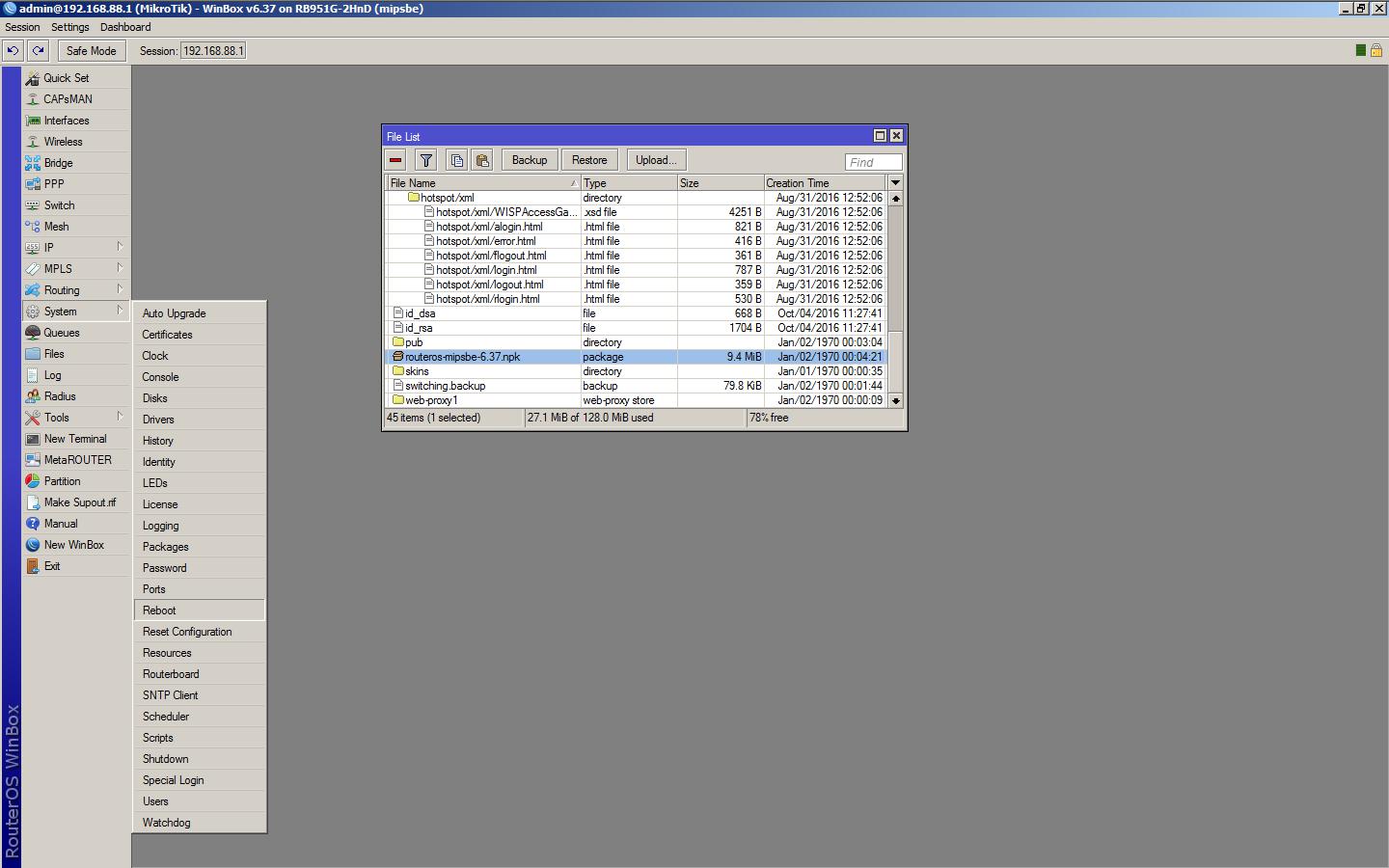Click the Undo arrow icon in toolbar

pyautogui.click(x=13, y=51)
